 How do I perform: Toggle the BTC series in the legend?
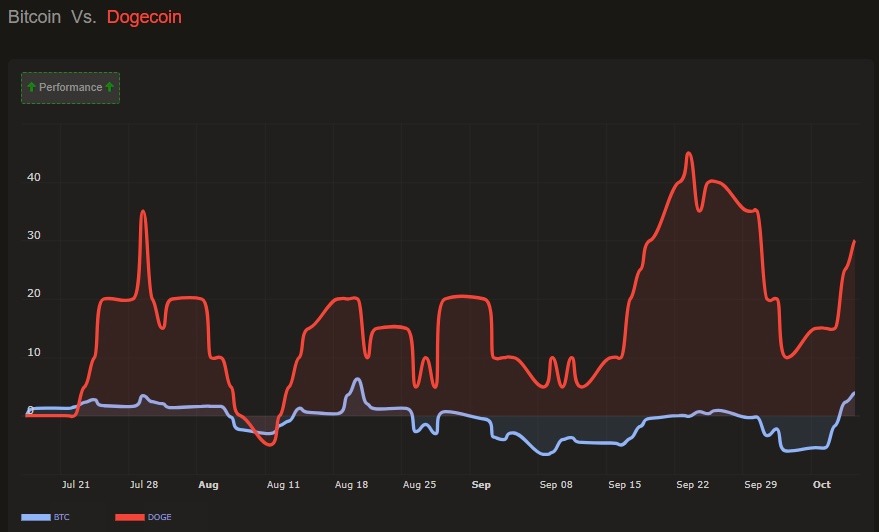[61, 517]
